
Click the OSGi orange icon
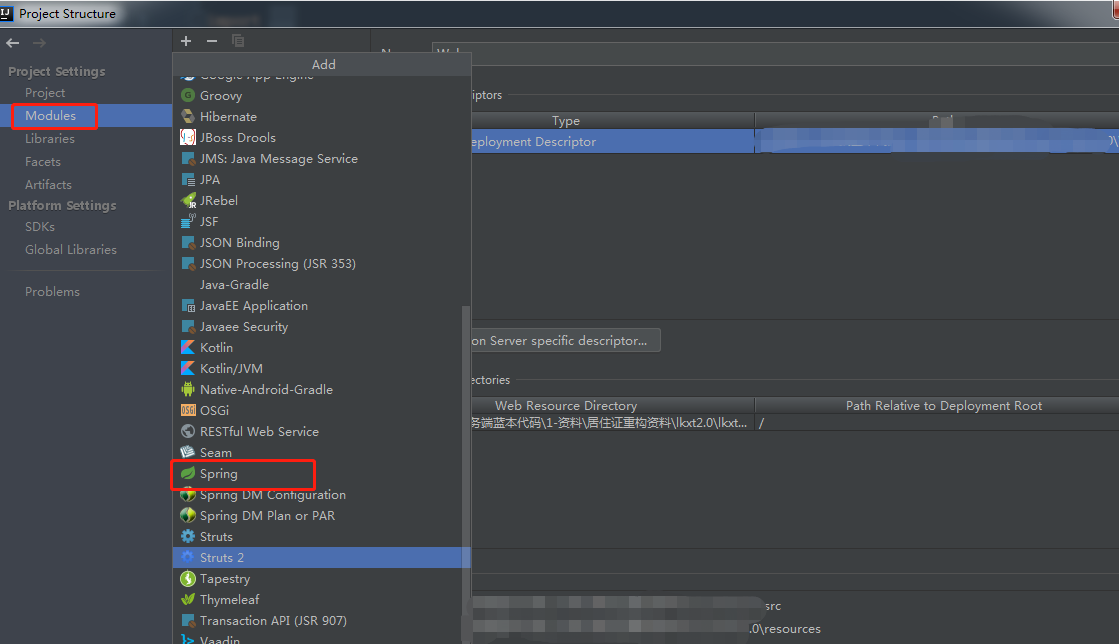tap(188, 410)
